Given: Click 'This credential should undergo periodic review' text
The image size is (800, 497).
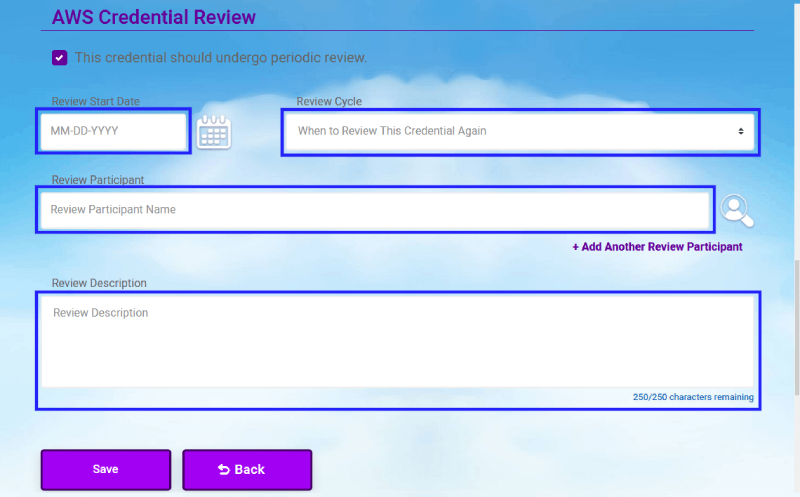Looking at the screenshot, I should (x=220, y=58).
